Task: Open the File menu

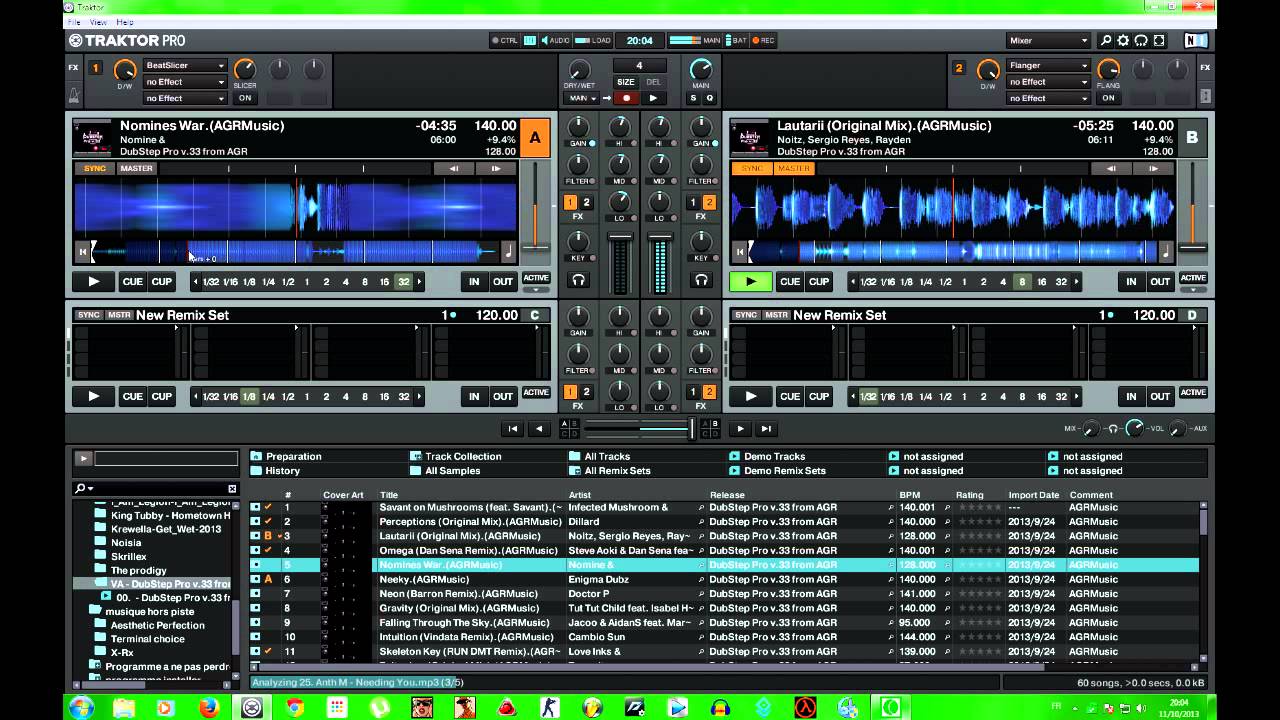Action: pyautogui.click(x=74, y=21)
